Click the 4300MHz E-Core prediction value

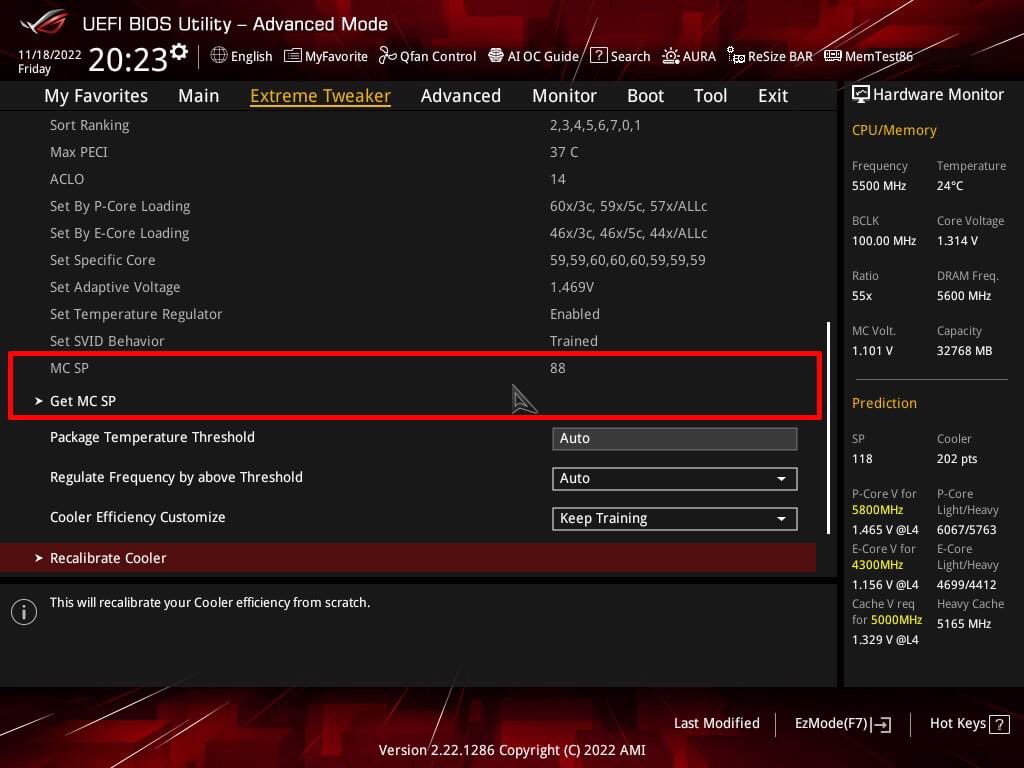tap(877, 565)
